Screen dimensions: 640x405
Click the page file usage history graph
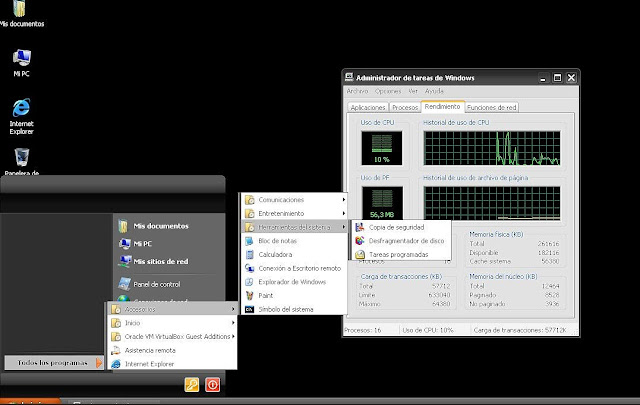492,203
